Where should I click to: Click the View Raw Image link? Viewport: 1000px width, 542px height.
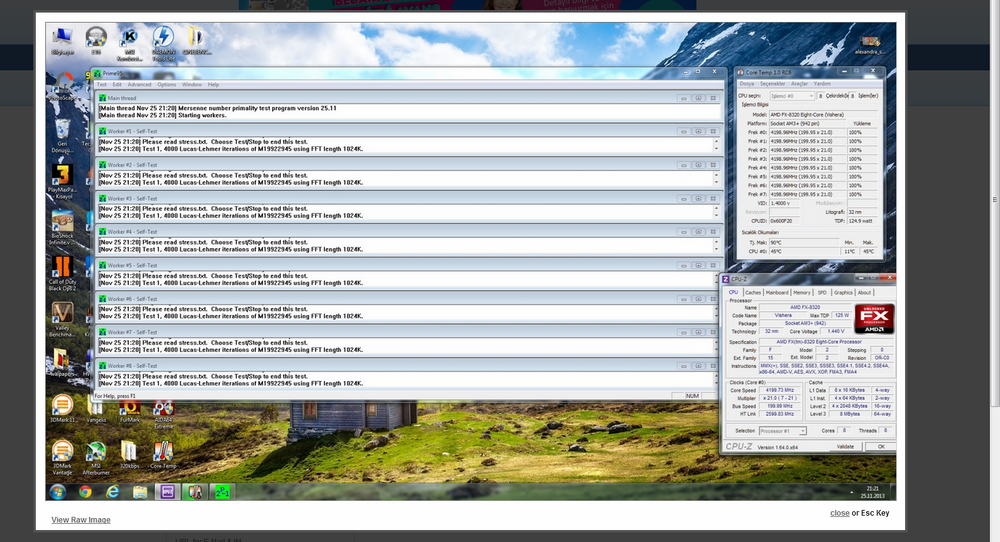pos(81,520)
